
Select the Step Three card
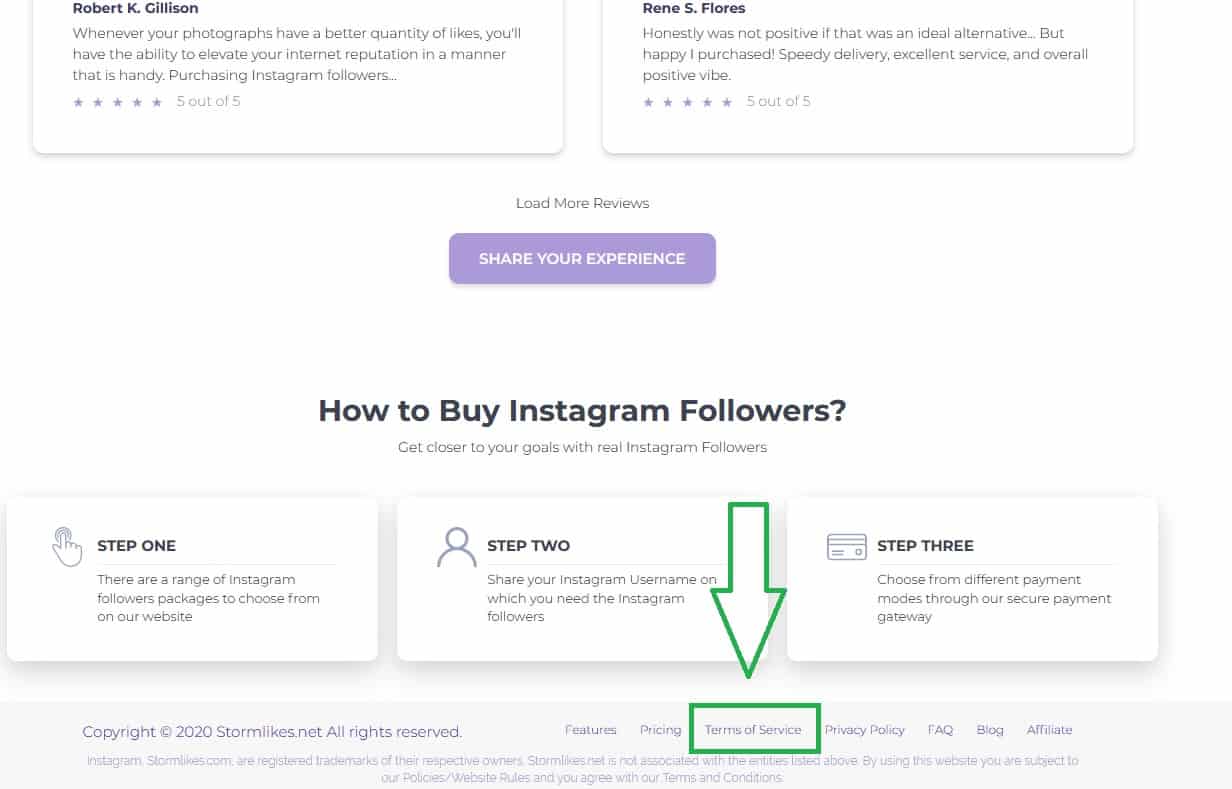[x=972, y=579]
